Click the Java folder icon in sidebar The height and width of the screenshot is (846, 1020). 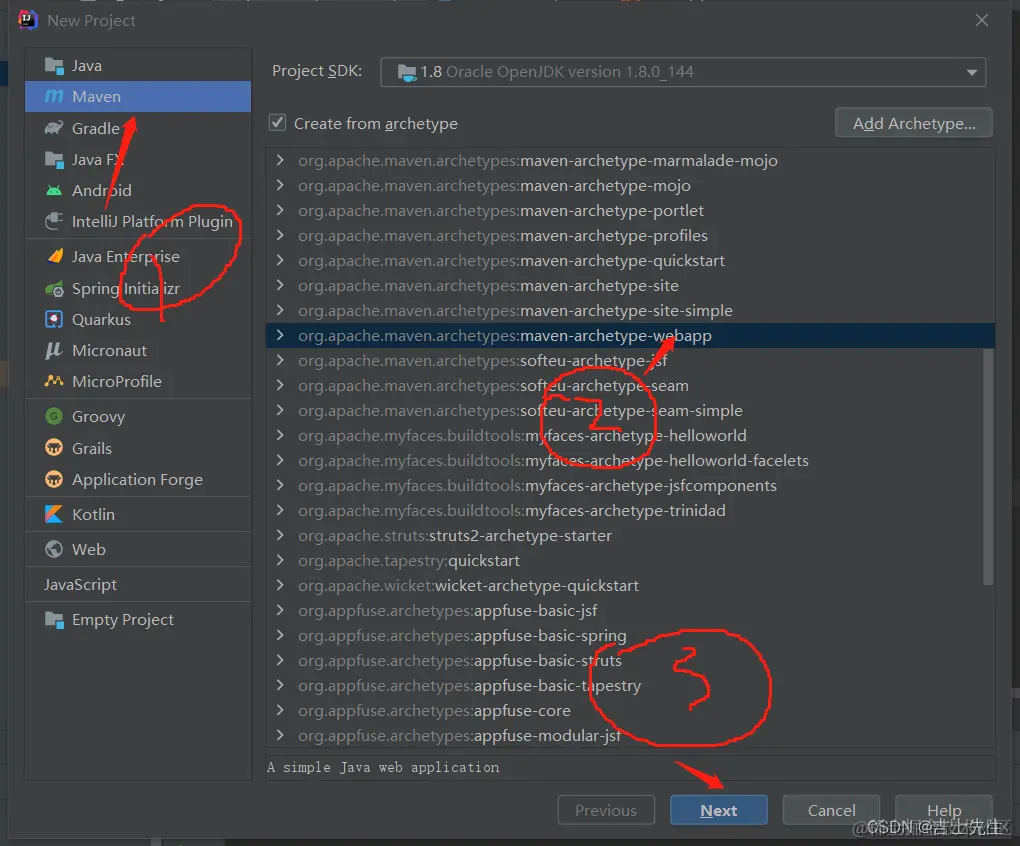(54, 66)
